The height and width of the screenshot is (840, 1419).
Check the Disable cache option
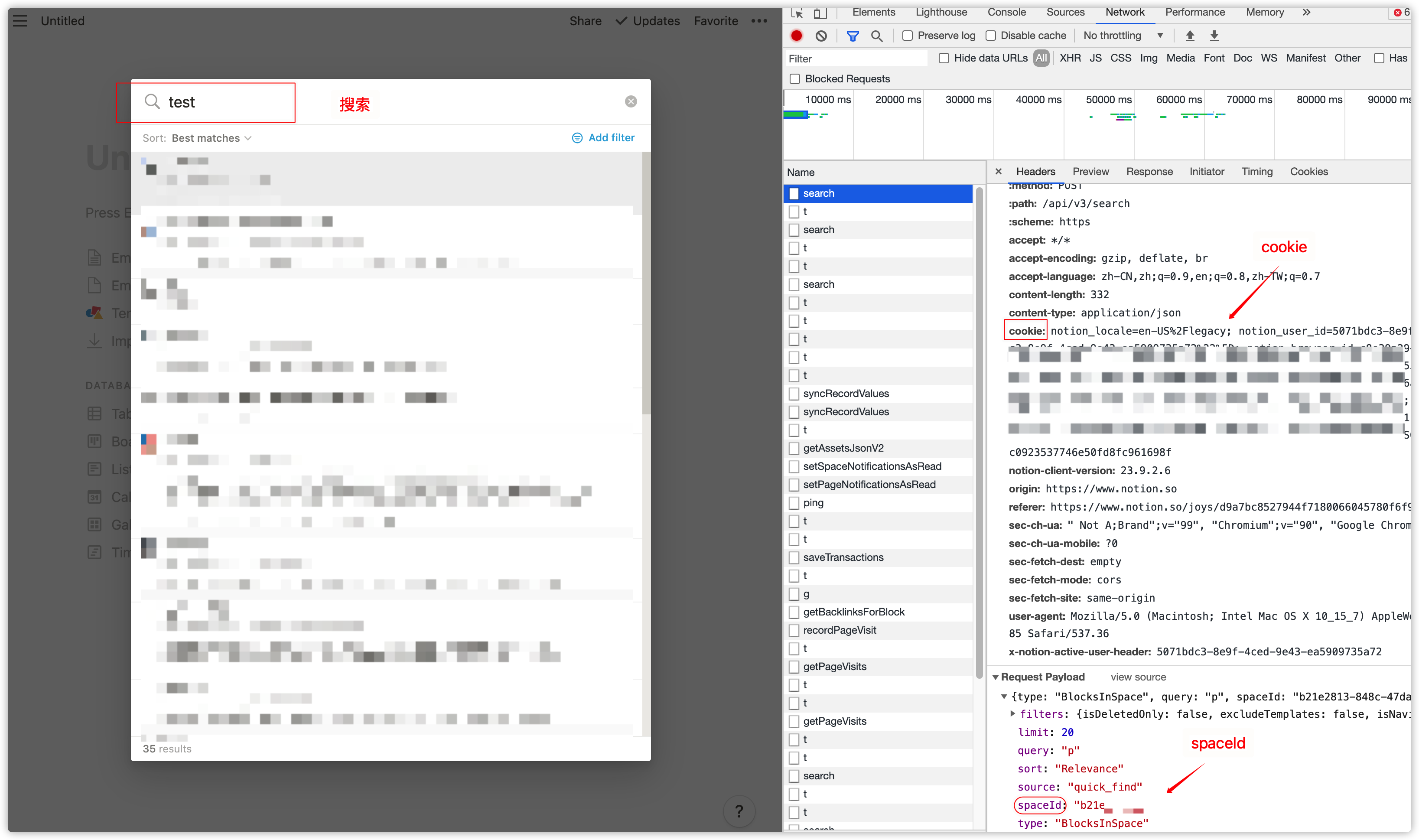[x=990, y=36]
